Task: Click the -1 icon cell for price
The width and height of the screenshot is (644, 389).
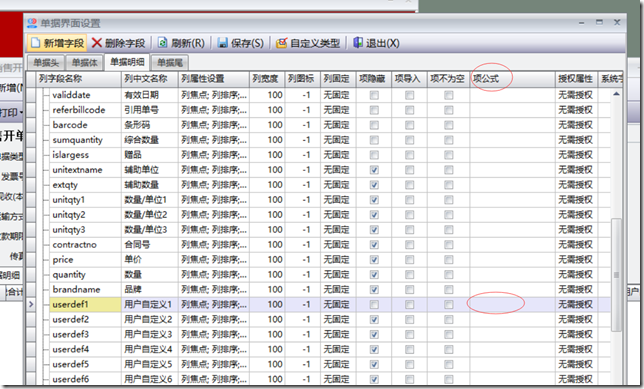Action: coord(302,260)
